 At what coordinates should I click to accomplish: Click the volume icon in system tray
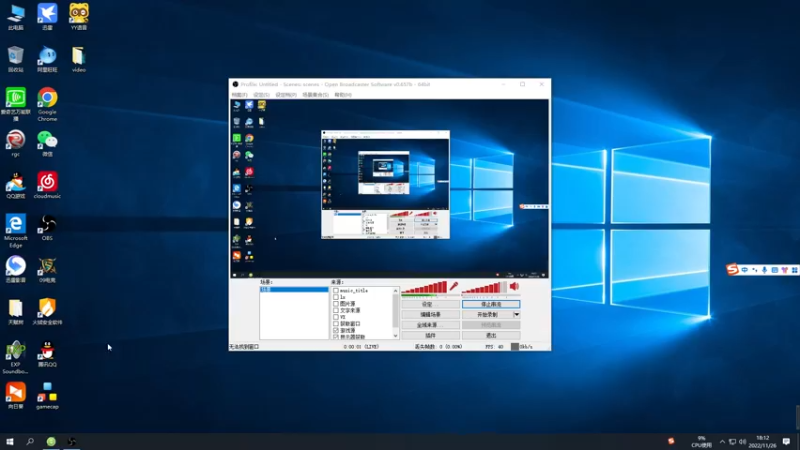(x=742, y=441)
